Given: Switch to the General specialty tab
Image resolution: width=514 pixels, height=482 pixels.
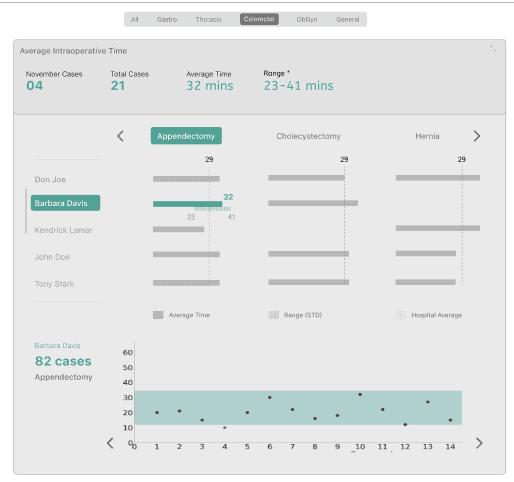Looking at the screenshot, I should pos(348,19).
